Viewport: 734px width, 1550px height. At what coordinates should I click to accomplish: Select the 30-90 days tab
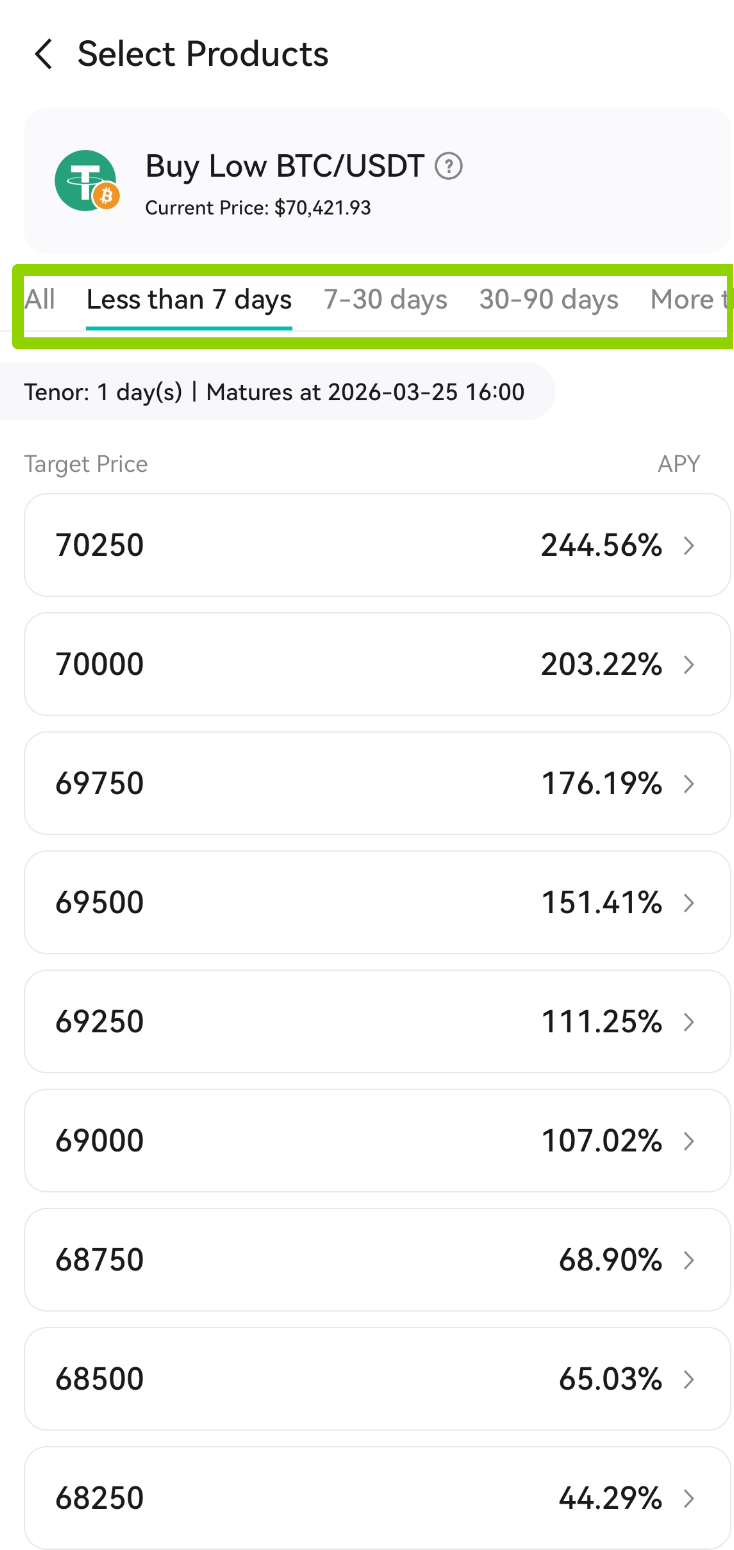pos(549,300)
